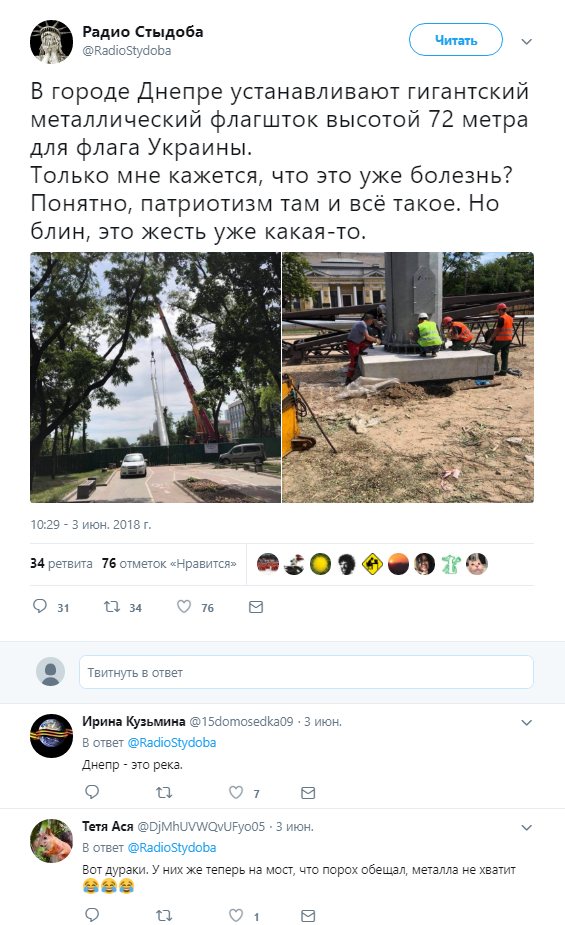Retweet Ирина Кузьмина's reply
Viewport: 565px width, 925px height.
click(x=164, y=793)
